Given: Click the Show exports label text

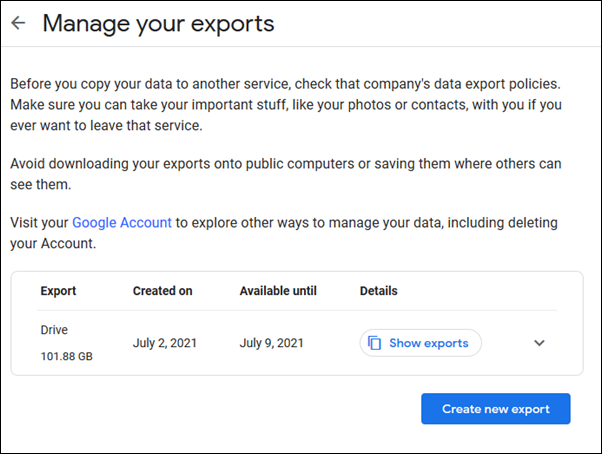Looking at the screenshot, I should 429,343.
